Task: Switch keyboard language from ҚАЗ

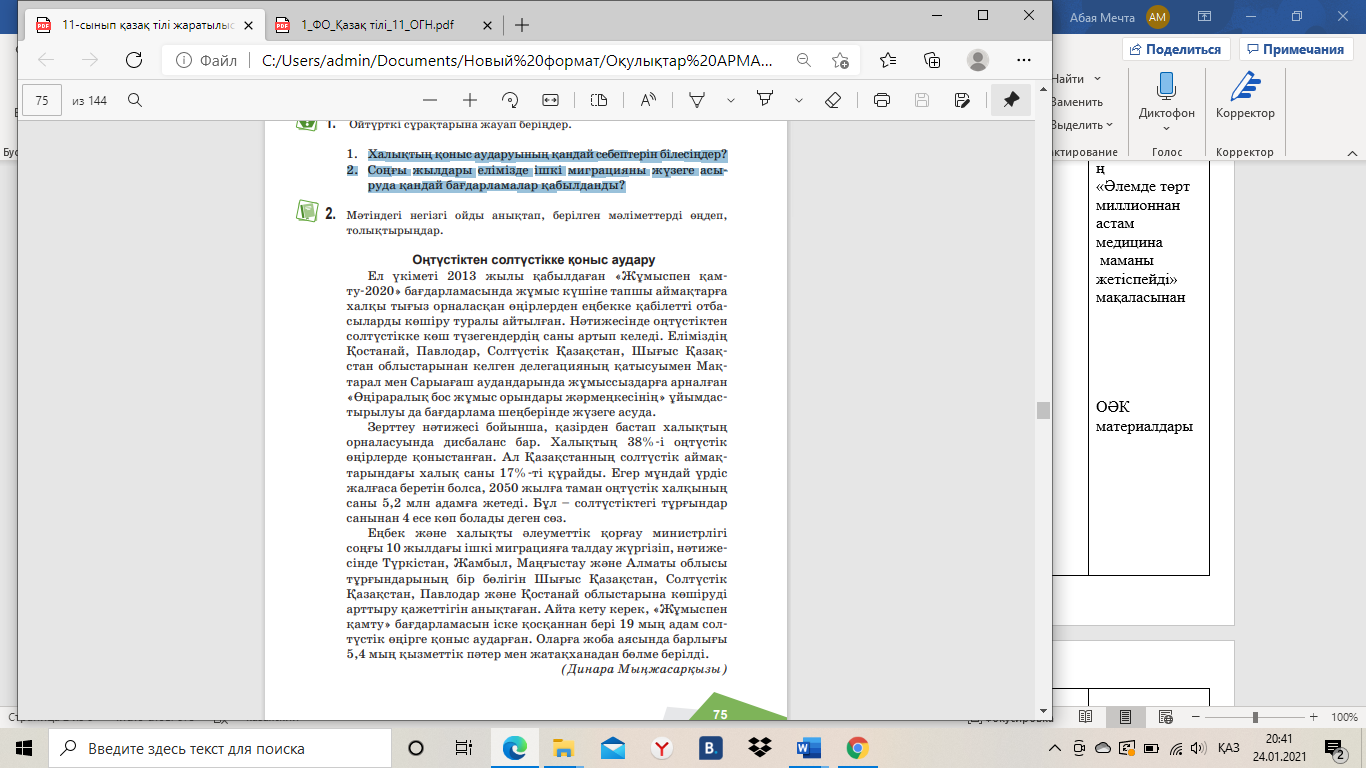Action: coord(1230,748)
